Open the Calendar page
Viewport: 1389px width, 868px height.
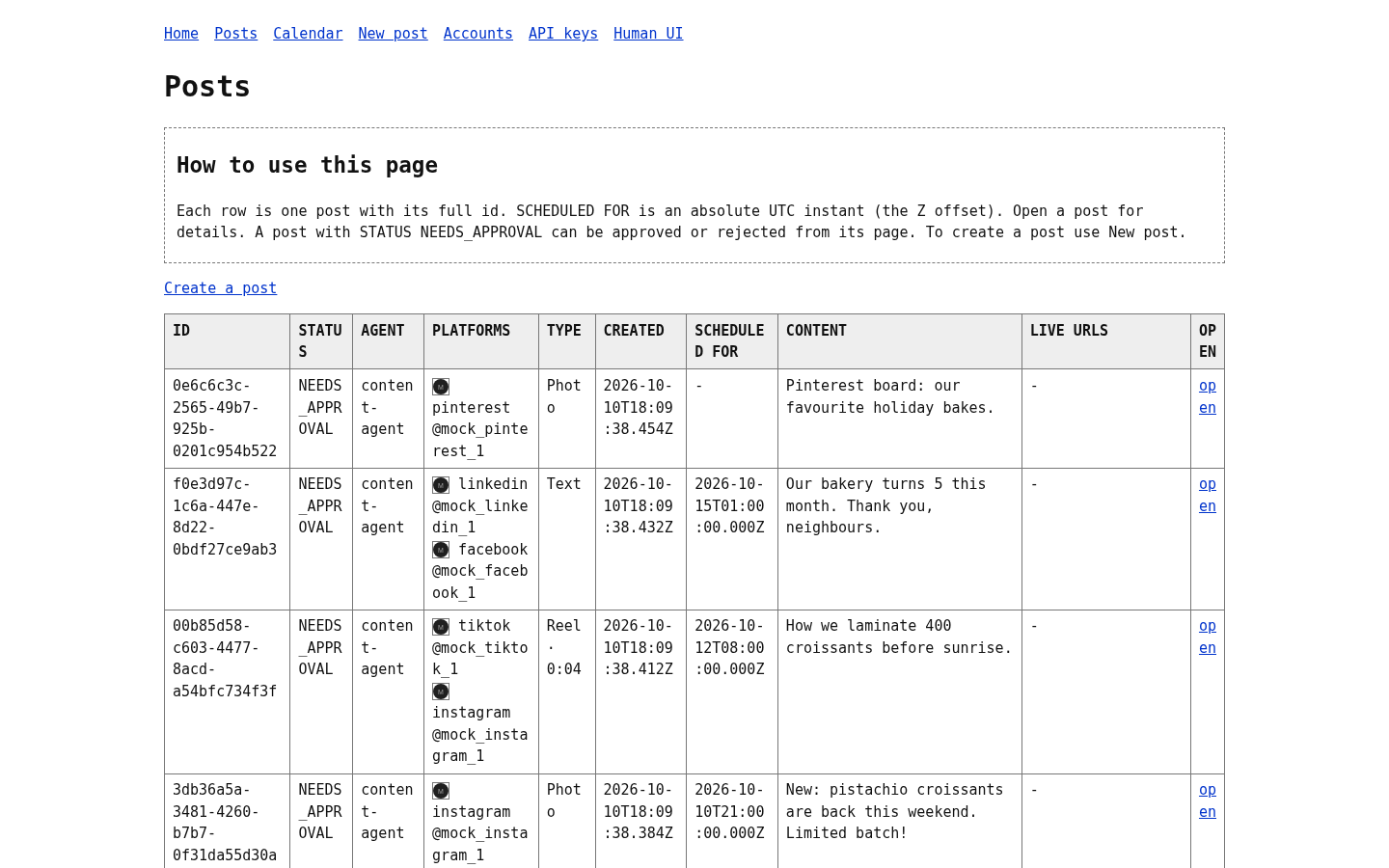coord(308,34)
